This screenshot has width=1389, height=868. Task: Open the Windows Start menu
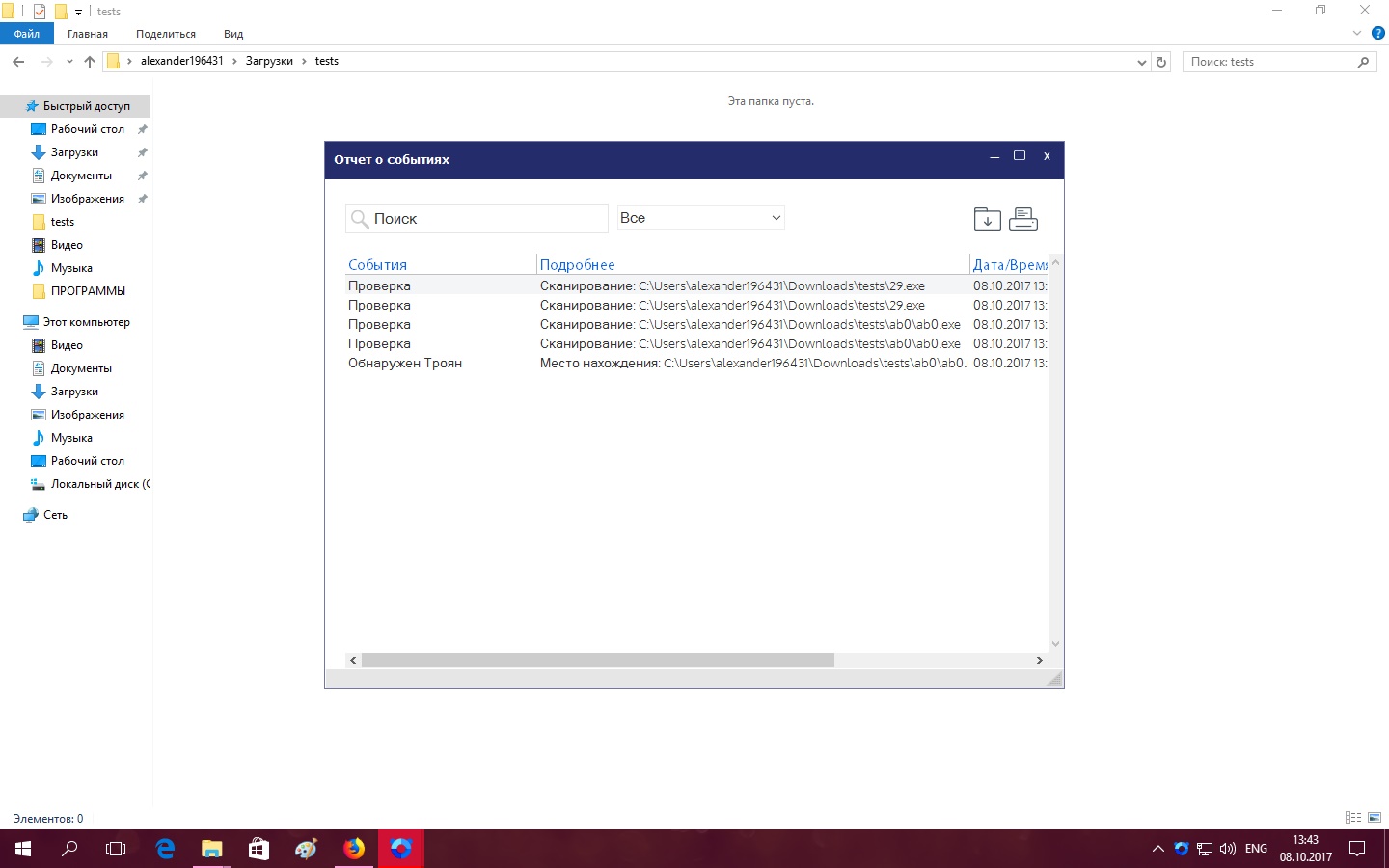point(23,849)
